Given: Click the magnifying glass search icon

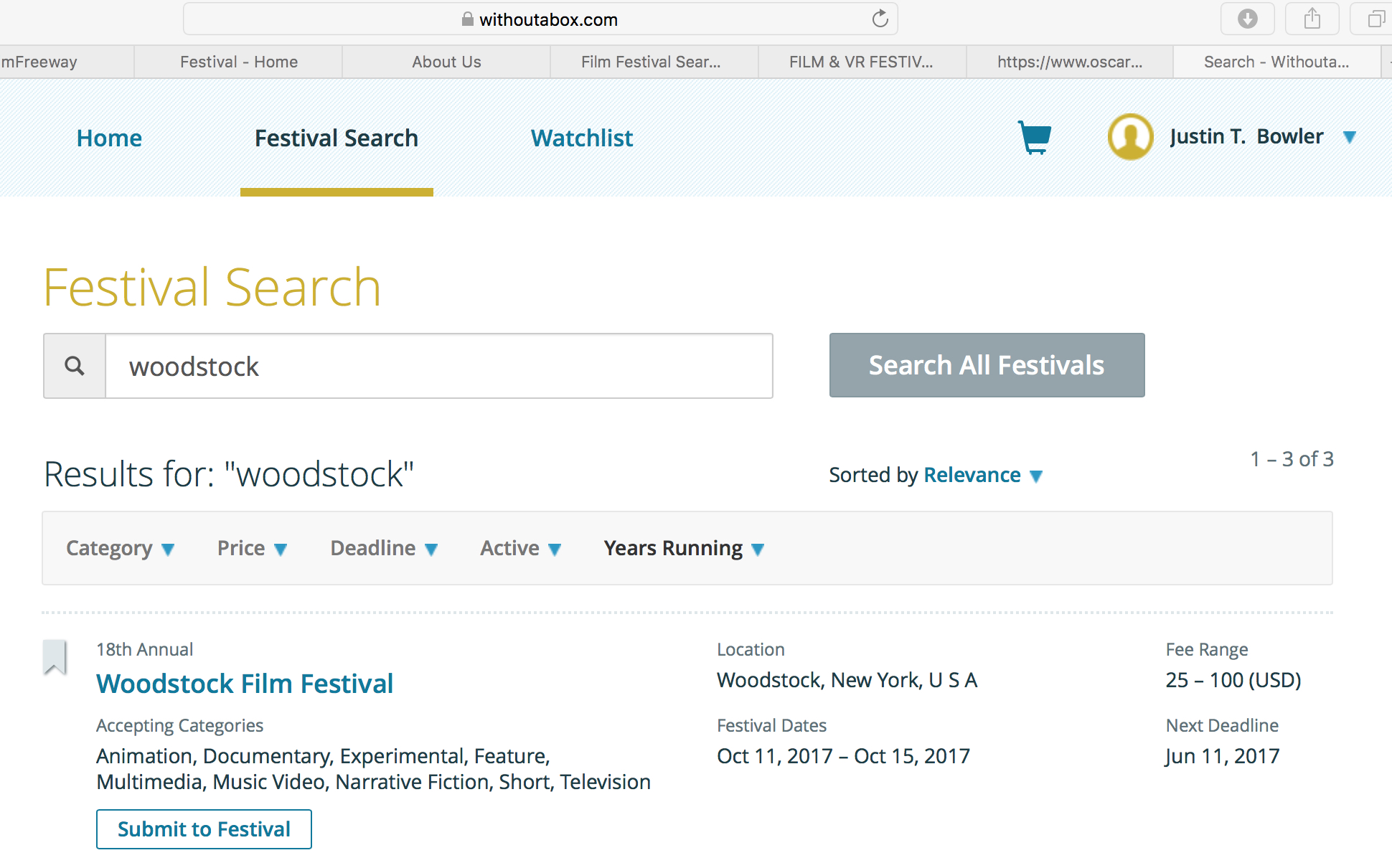Looking at the screenshot, I should 75,366.
